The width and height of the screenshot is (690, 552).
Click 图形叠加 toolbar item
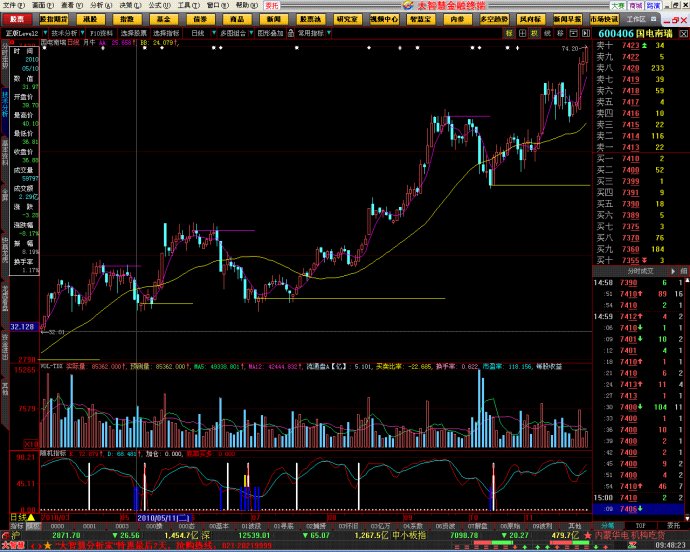point(271,33)
